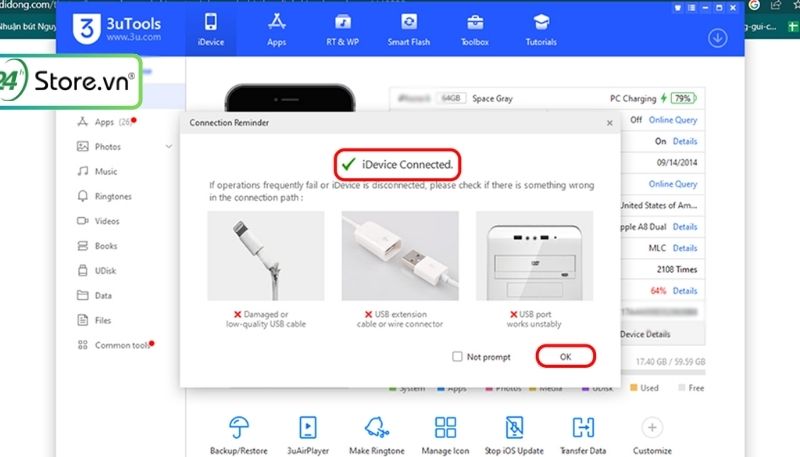Open Details for Apple A8 Dual
The image size is (800, 457).
tap(685, 227)
